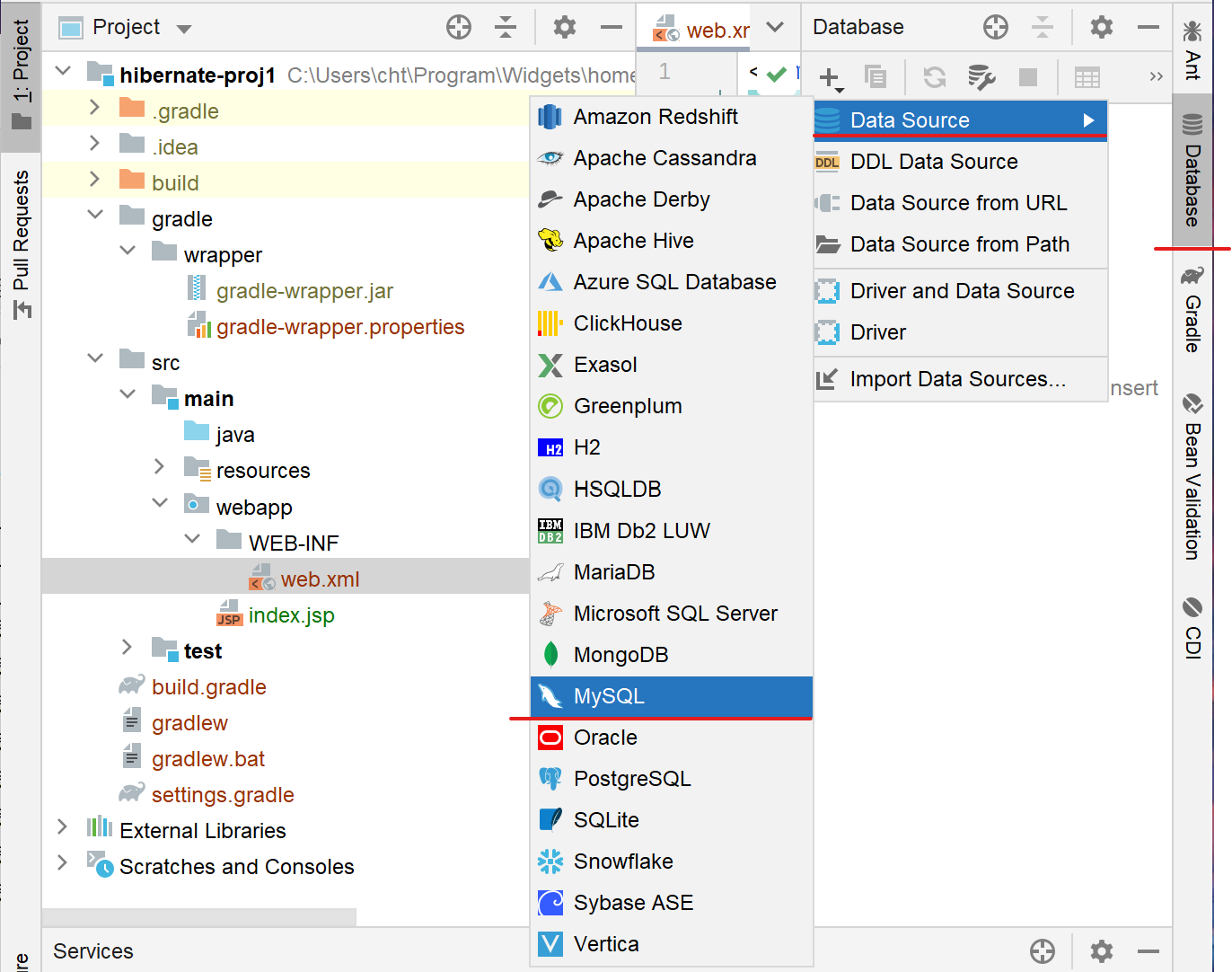Open the CDI tool window
The height and width of the screenshot is (972, 1232).
click(1192, 628)
